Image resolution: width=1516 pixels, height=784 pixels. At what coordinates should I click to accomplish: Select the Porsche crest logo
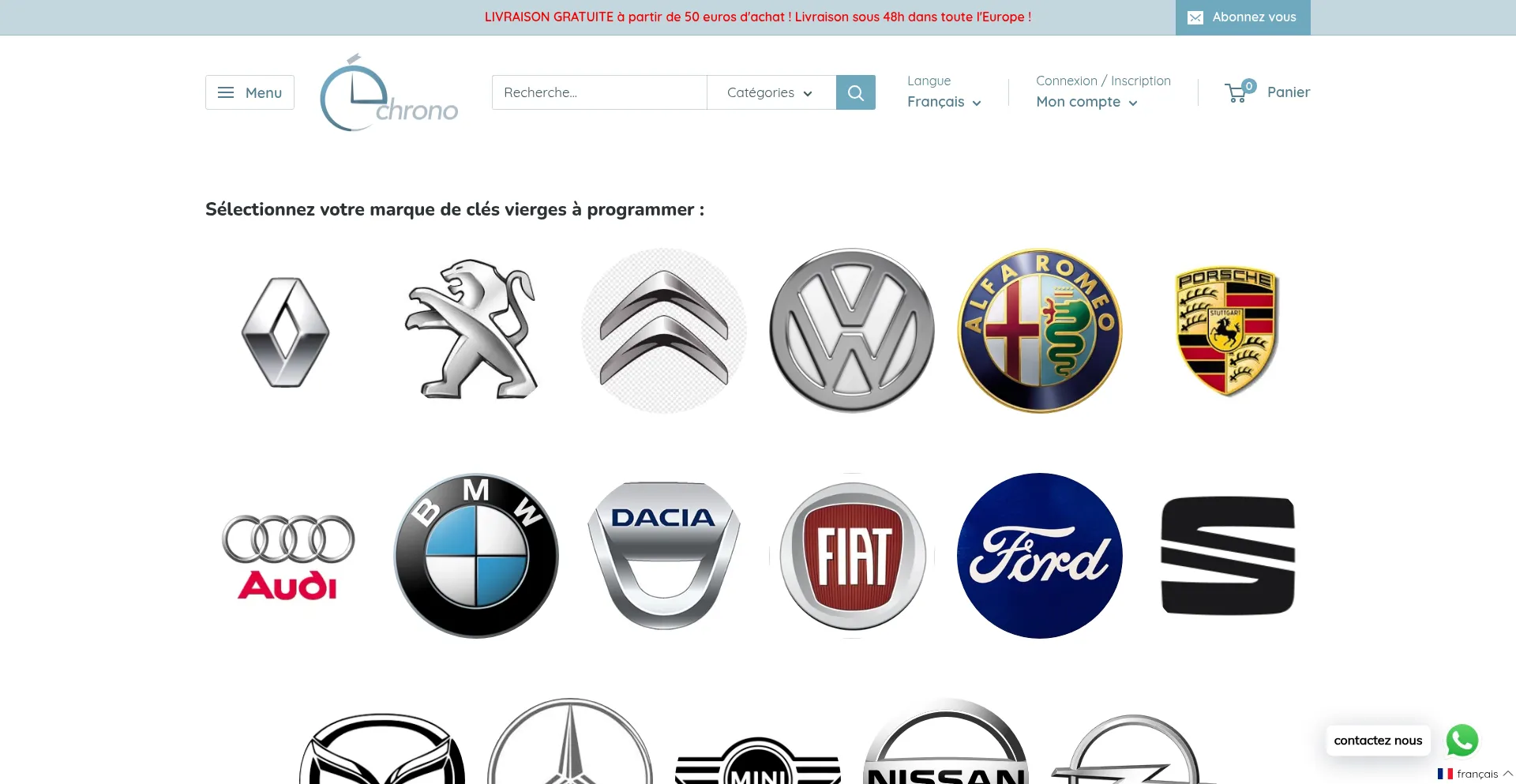(1228, 331)
